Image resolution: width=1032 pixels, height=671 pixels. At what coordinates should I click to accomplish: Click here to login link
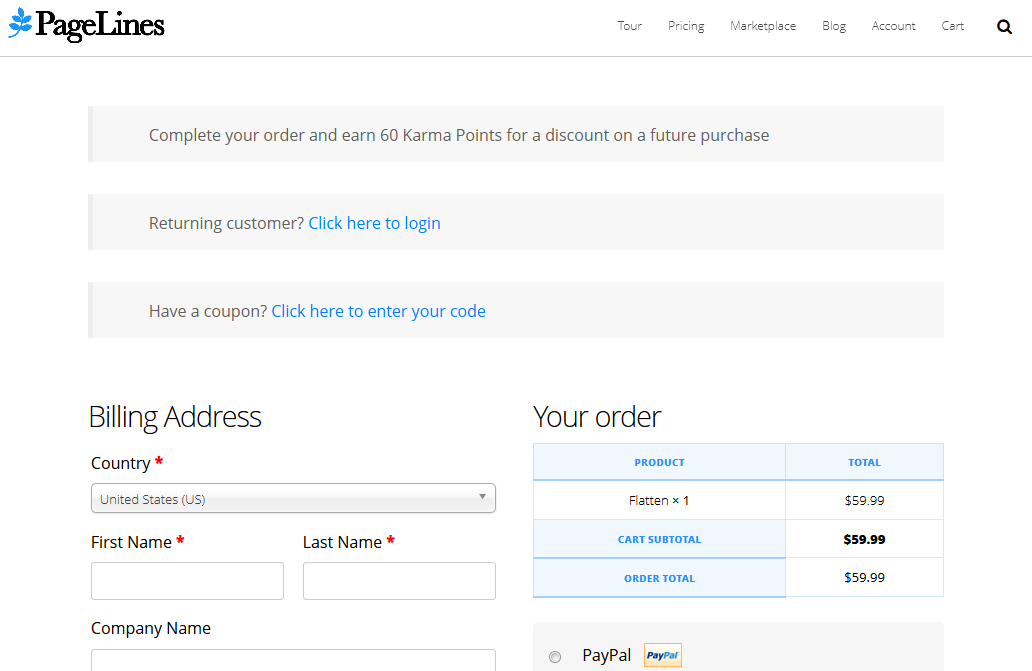tap(374, 223)
